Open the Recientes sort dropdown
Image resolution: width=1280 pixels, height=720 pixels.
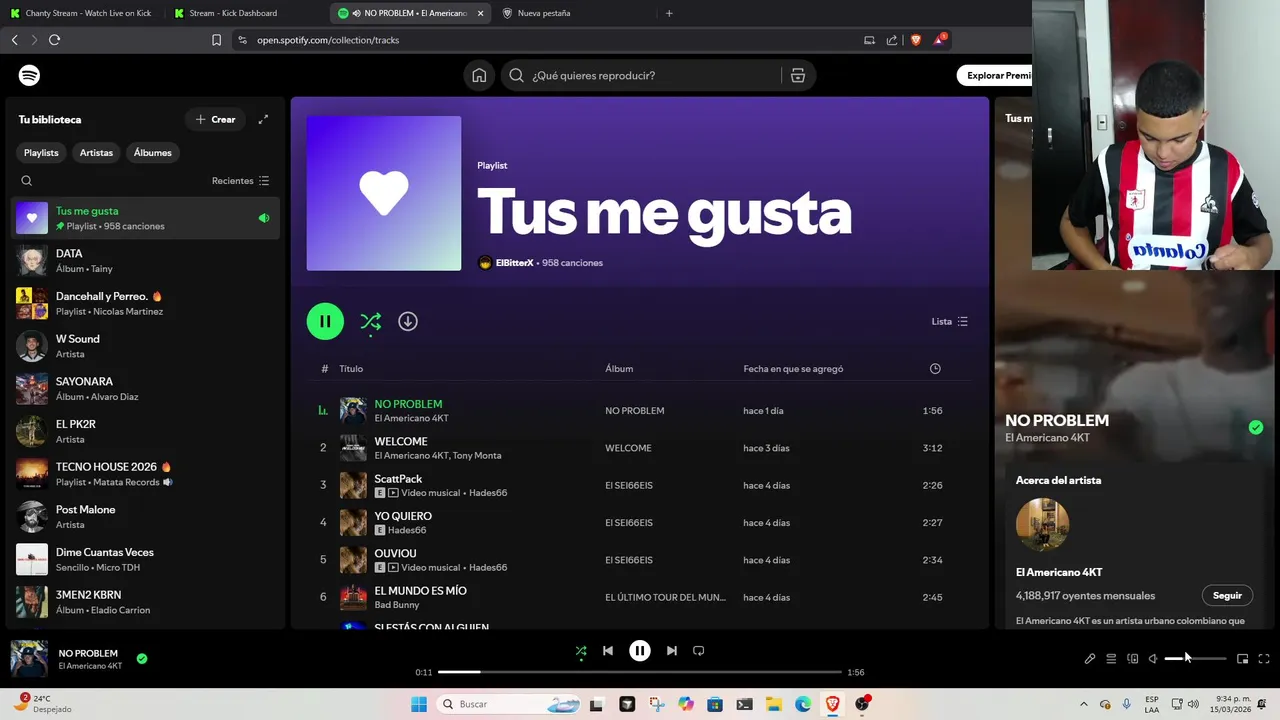click(240, 181)
